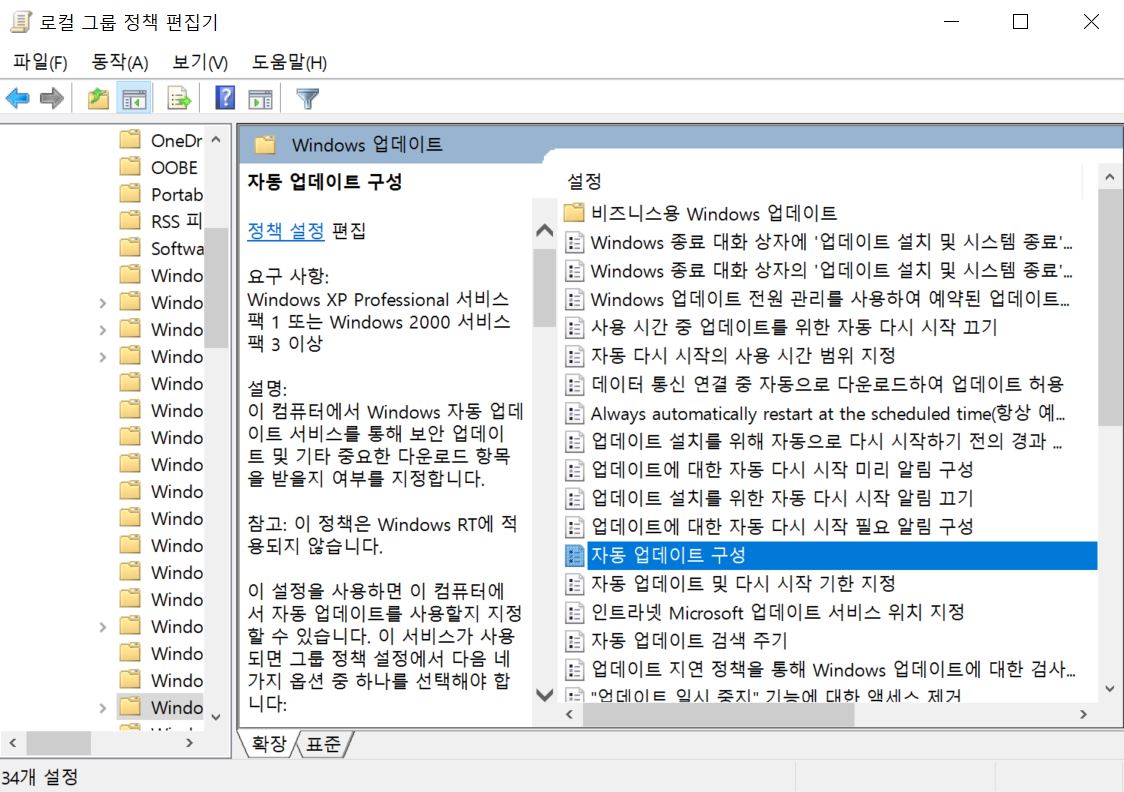Click the policy icon of 자동 업데이트 검색 주기
Image resolution: width=1124 pixels, height=792 pixels.
coord(574,641)
